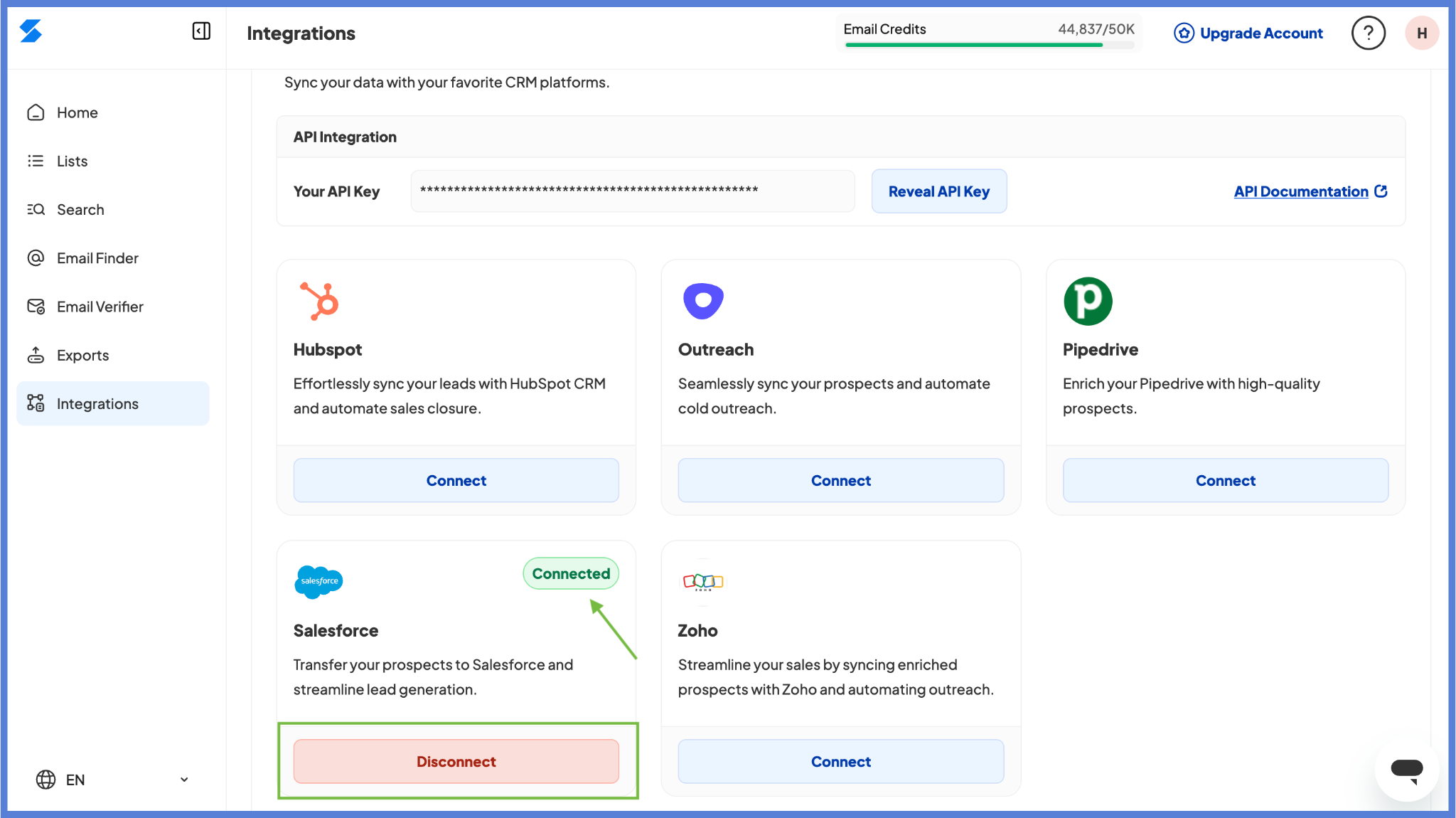This screenshot has height=818, width=1456.
Task: Click the Email Credits label
Action: coord(884,28)
